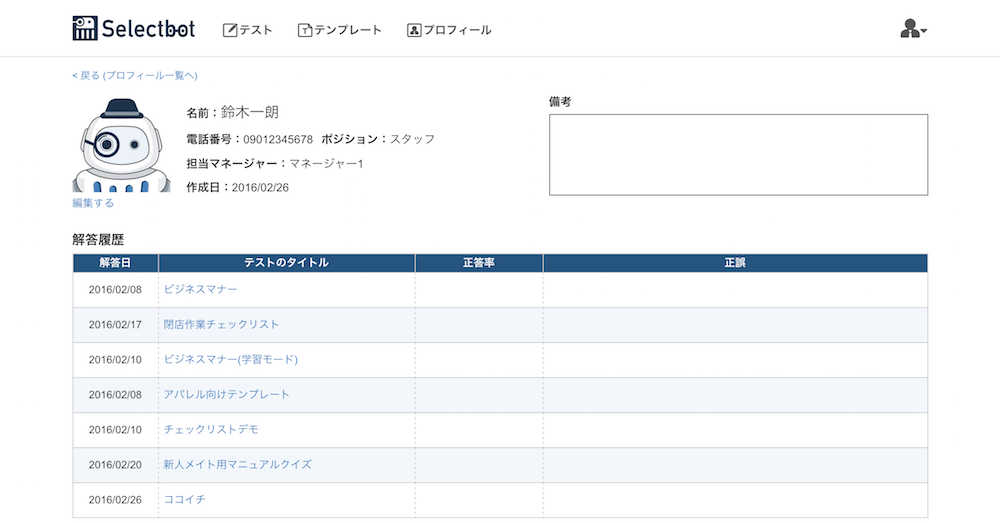Screen dimensions: 1000x523
Task: Click the robot profile avatar image
Action: pyautogui.click(x=121, y=145)
